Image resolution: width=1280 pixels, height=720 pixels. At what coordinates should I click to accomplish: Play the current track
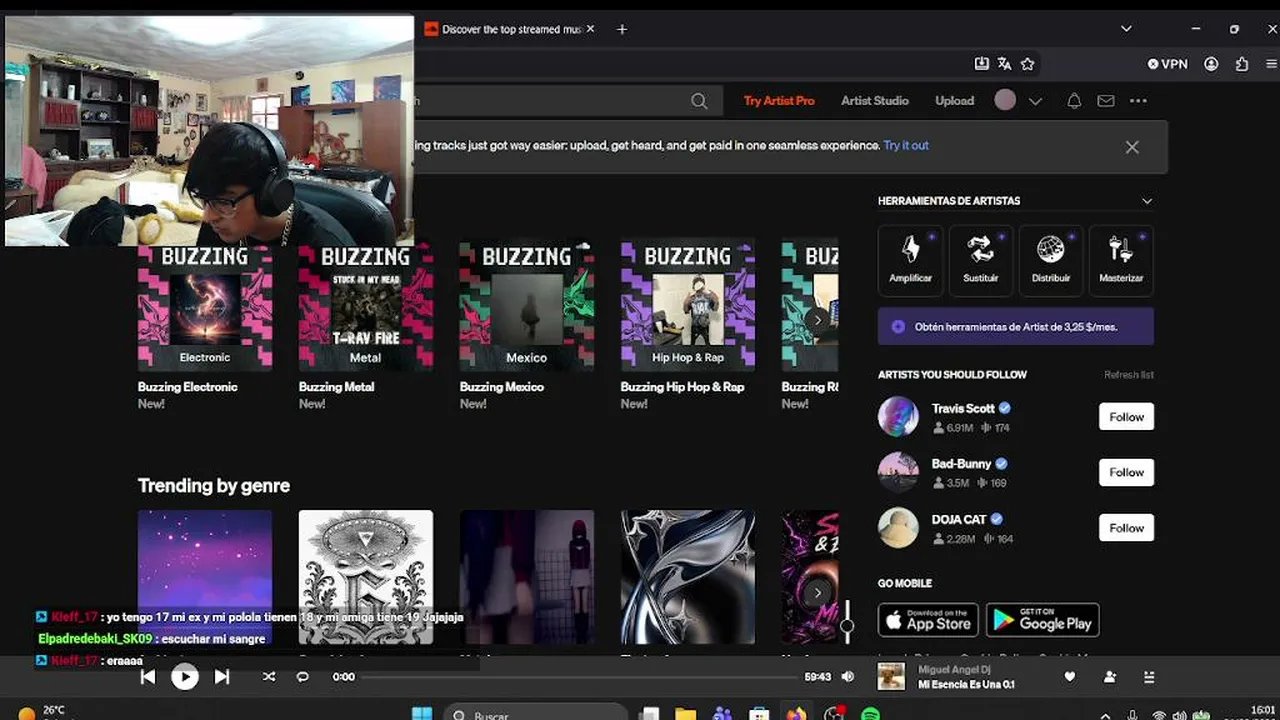coord(185,677)
